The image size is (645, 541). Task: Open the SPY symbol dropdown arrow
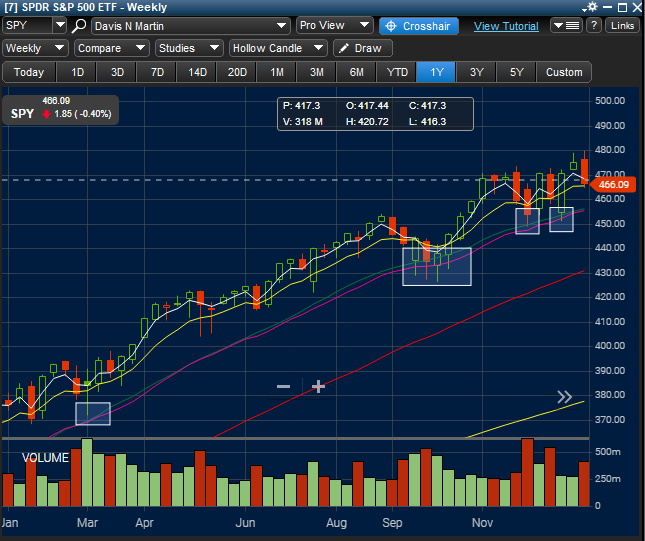coord(60,26)
